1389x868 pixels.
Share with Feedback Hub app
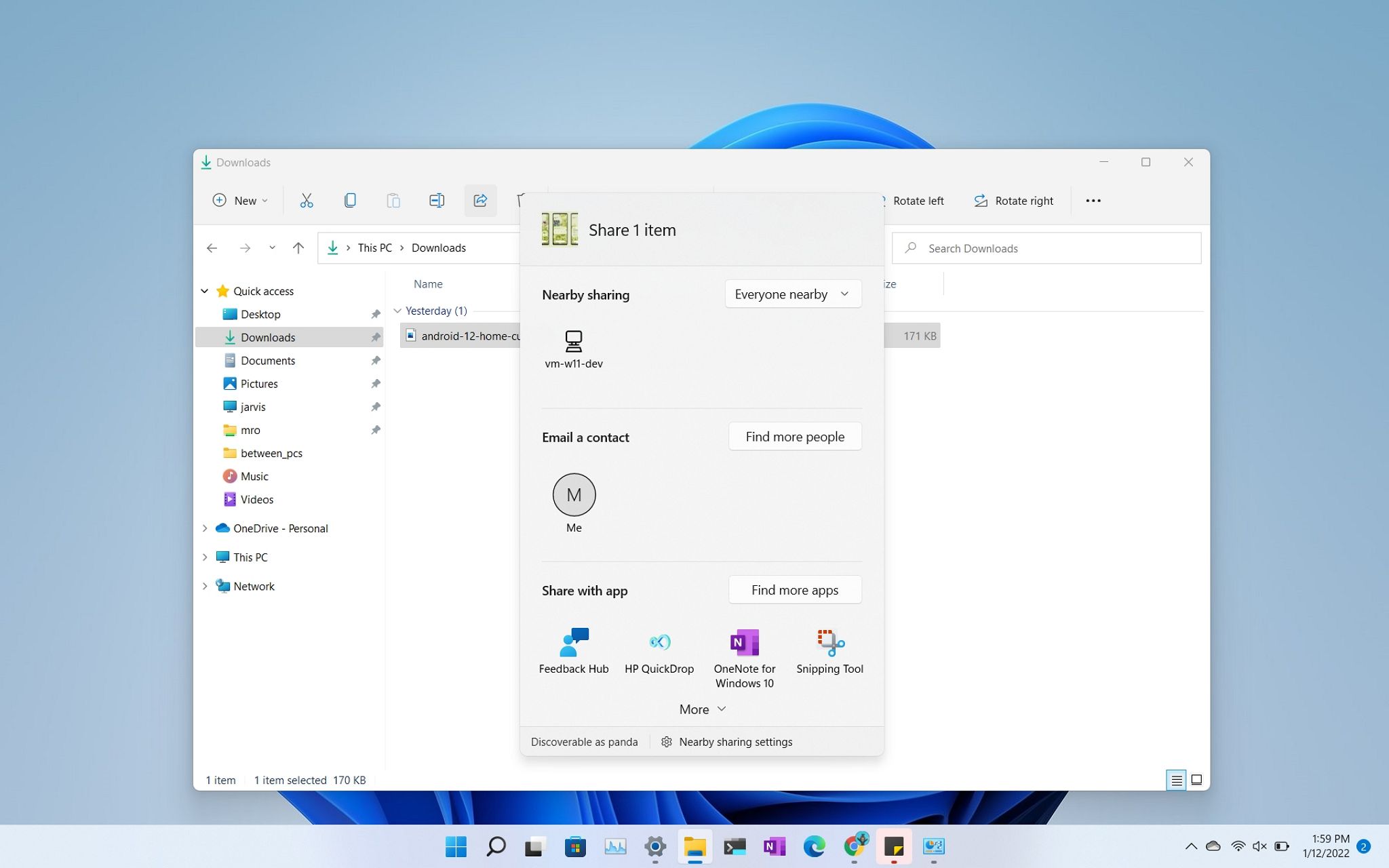574,651
